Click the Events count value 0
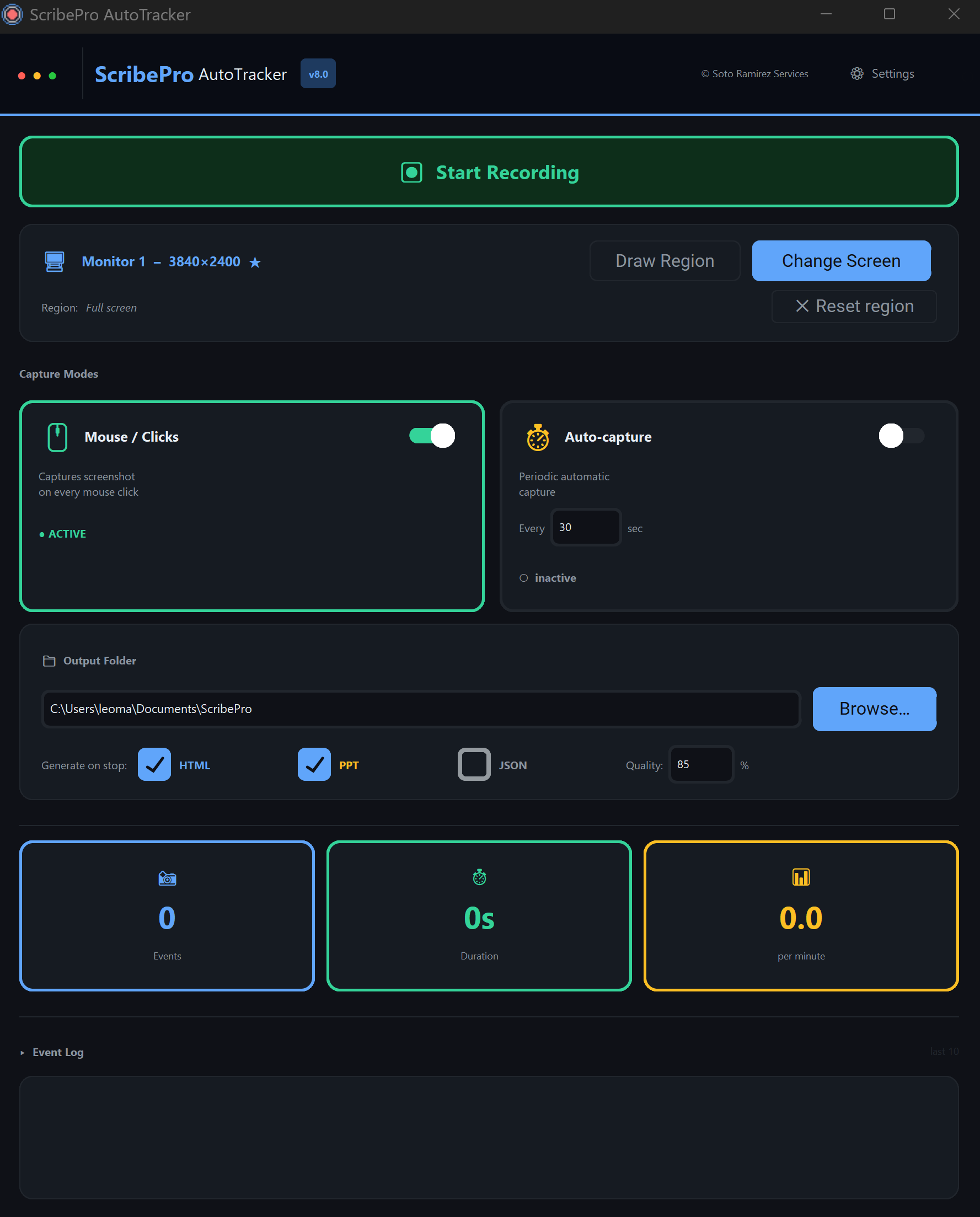The height and width of the screenshot is (1217, 980). coord(167,918)
